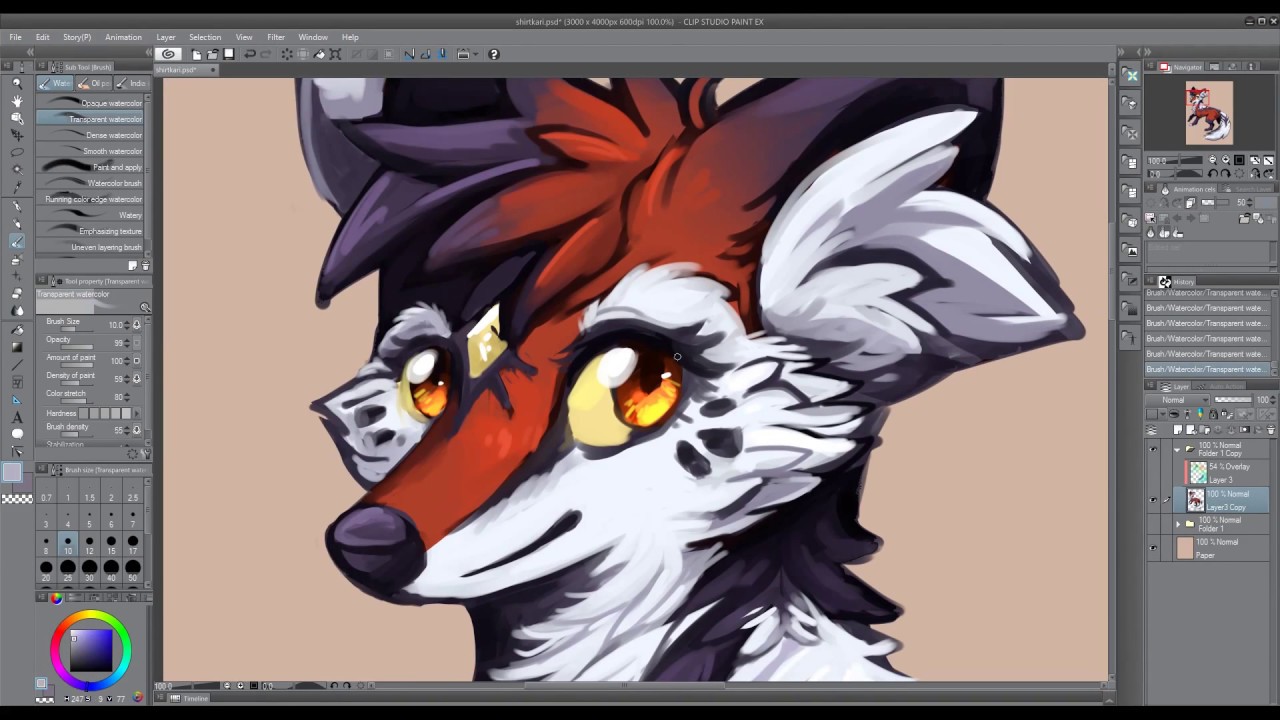Select the Operation object tool

click(x=17, y=118)
